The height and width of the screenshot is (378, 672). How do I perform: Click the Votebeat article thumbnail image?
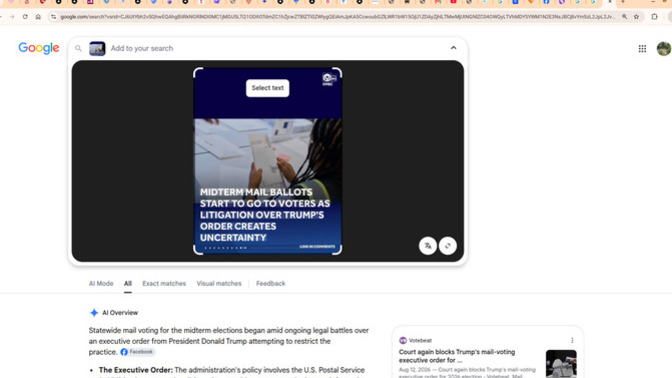[x=561, y=363]
